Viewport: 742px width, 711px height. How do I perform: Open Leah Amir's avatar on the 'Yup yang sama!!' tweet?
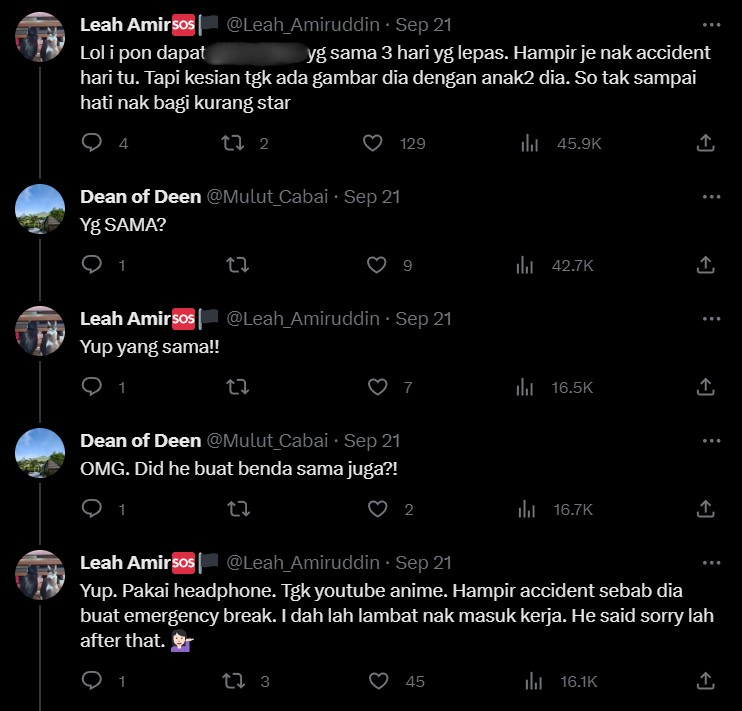pos(41,331)
